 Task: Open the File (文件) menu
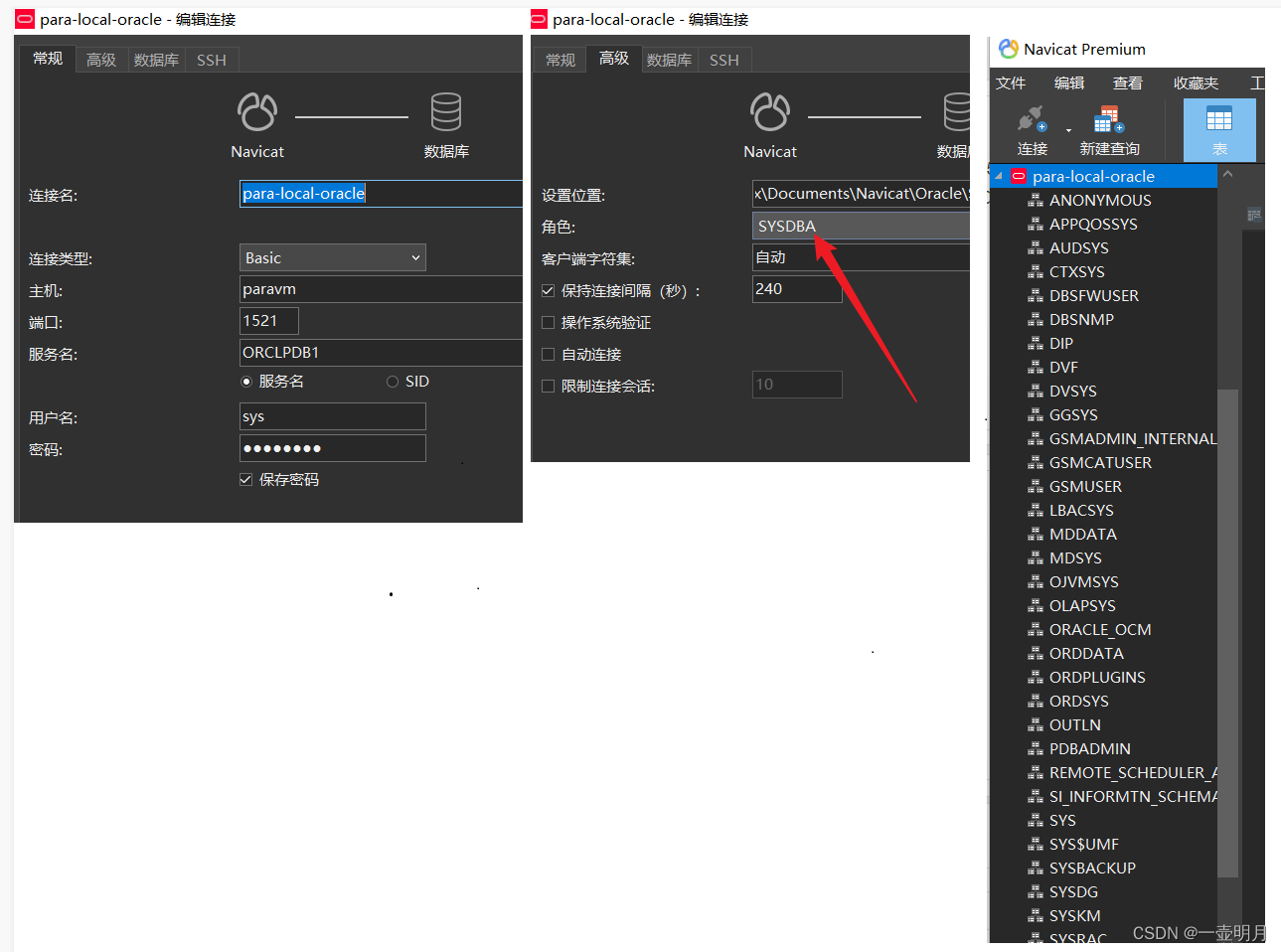click(1011, 82)
